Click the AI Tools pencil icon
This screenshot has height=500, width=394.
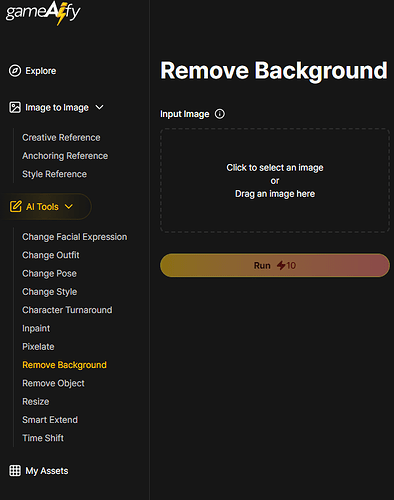click(x=15, y=206)
